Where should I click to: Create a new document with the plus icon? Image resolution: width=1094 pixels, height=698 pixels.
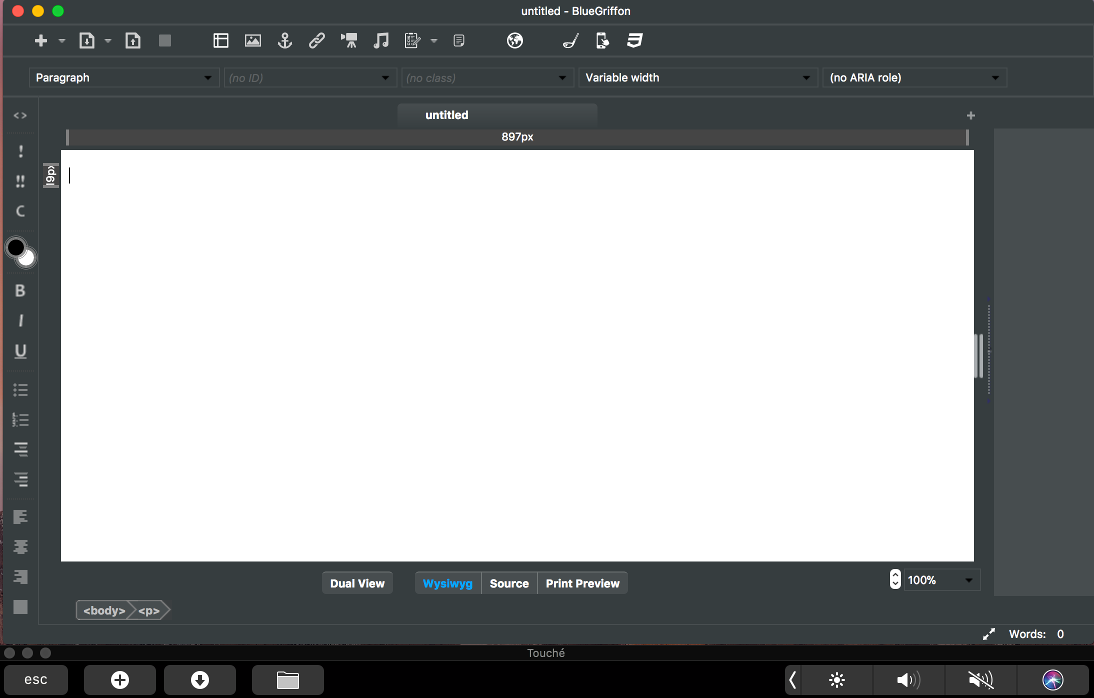tap(41, 40)
